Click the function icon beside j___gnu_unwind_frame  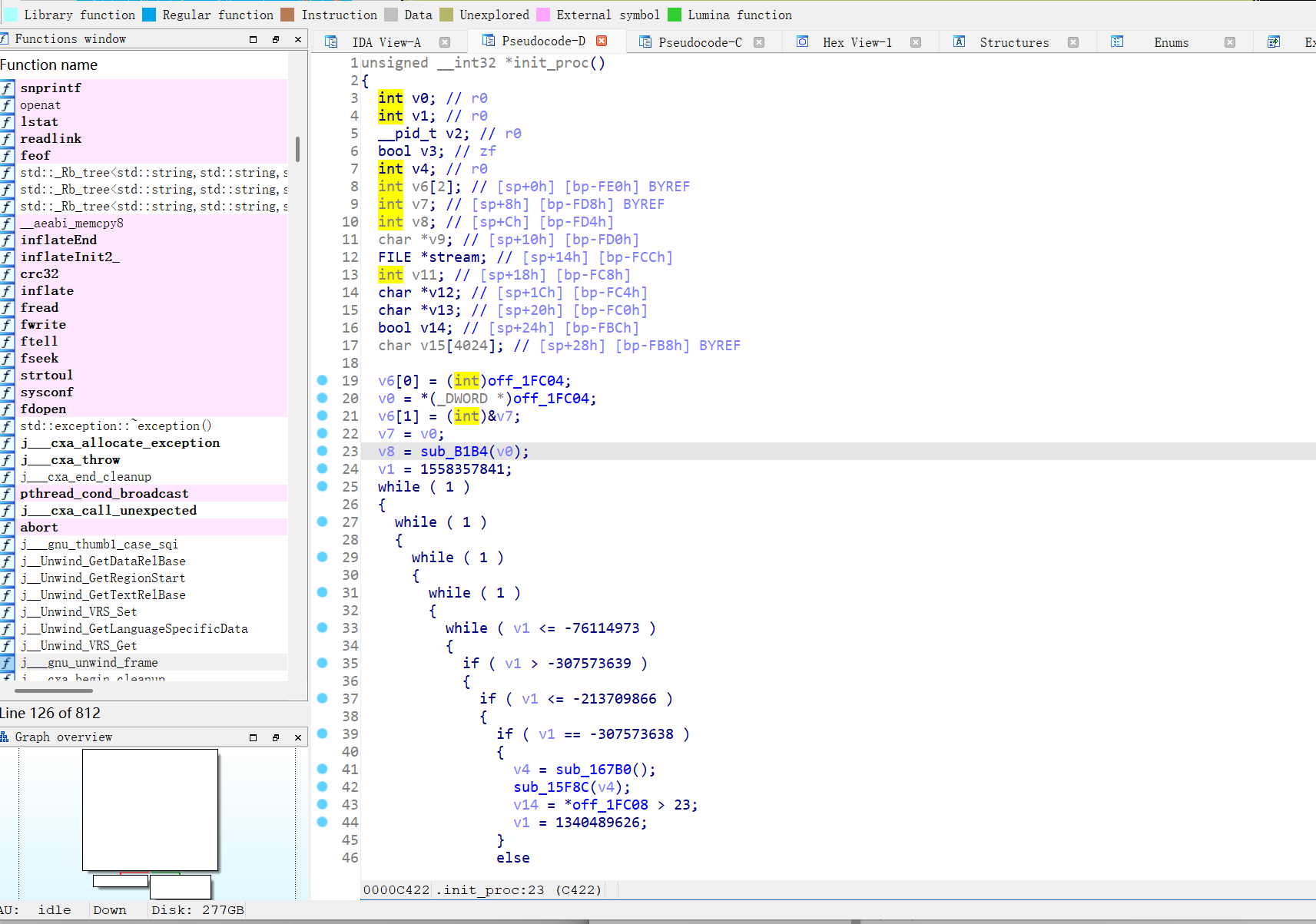pos(8,663)
